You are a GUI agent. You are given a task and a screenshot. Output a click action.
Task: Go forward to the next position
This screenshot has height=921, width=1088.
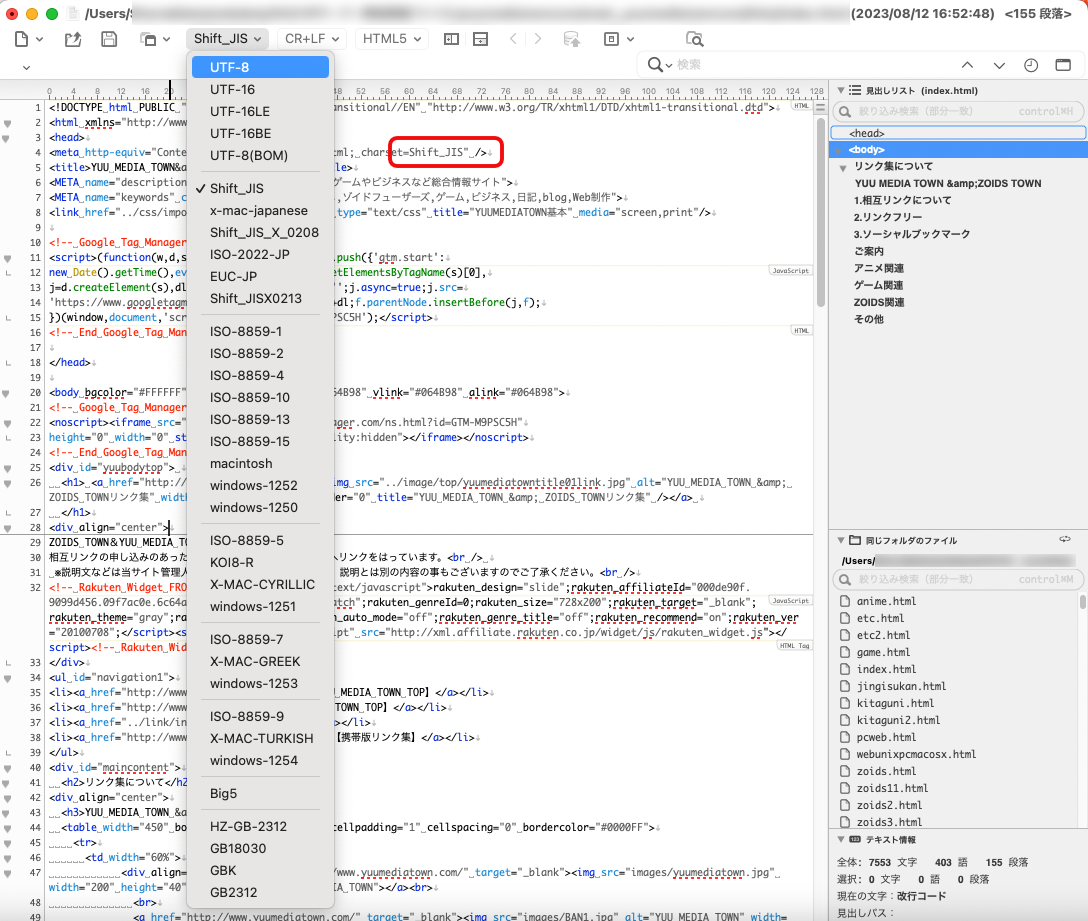tap(538, 39)
